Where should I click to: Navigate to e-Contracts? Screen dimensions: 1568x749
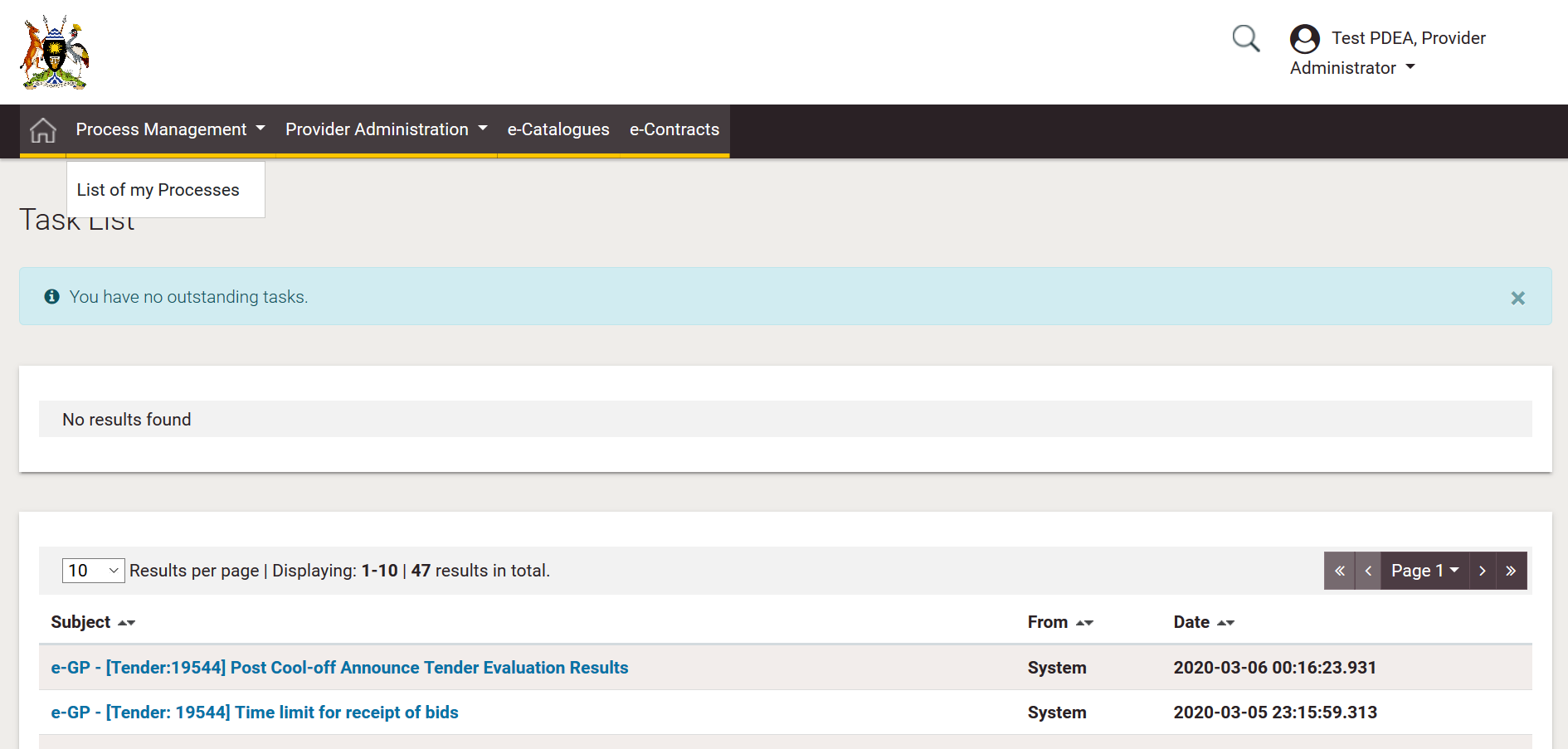coord(674,129)
